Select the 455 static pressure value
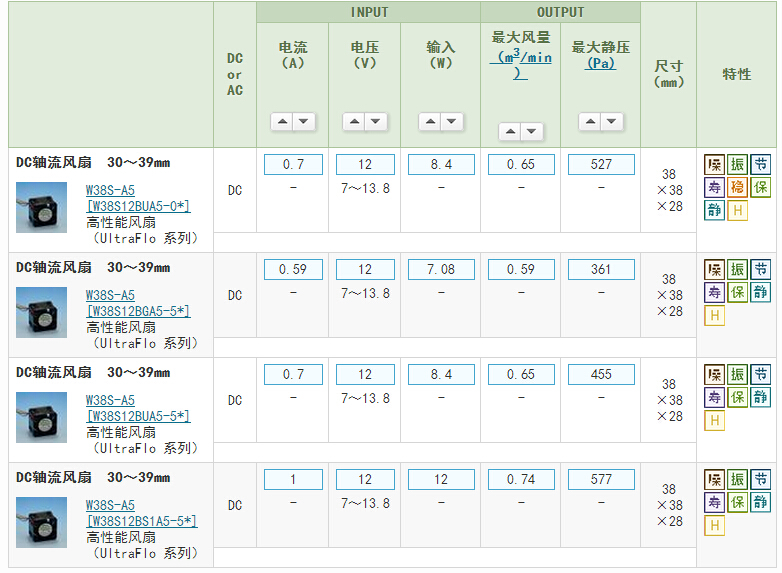The height and width of the screenshot is (573, 782). click(601, 375)
